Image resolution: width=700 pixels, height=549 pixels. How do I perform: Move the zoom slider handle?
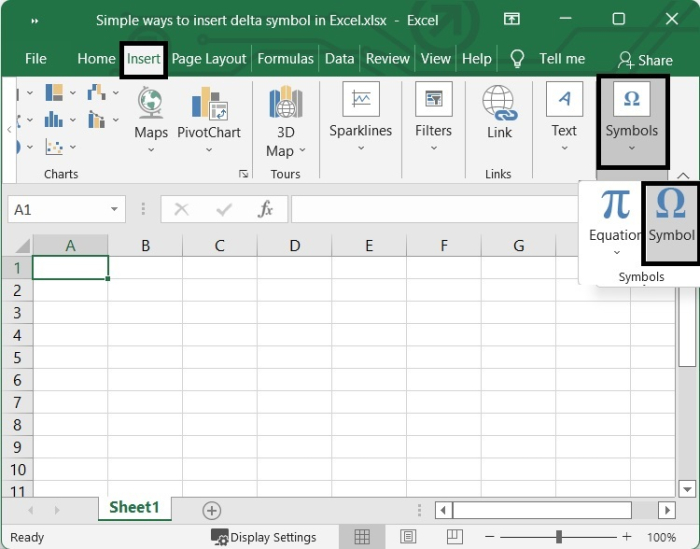(x=558, y=537)
